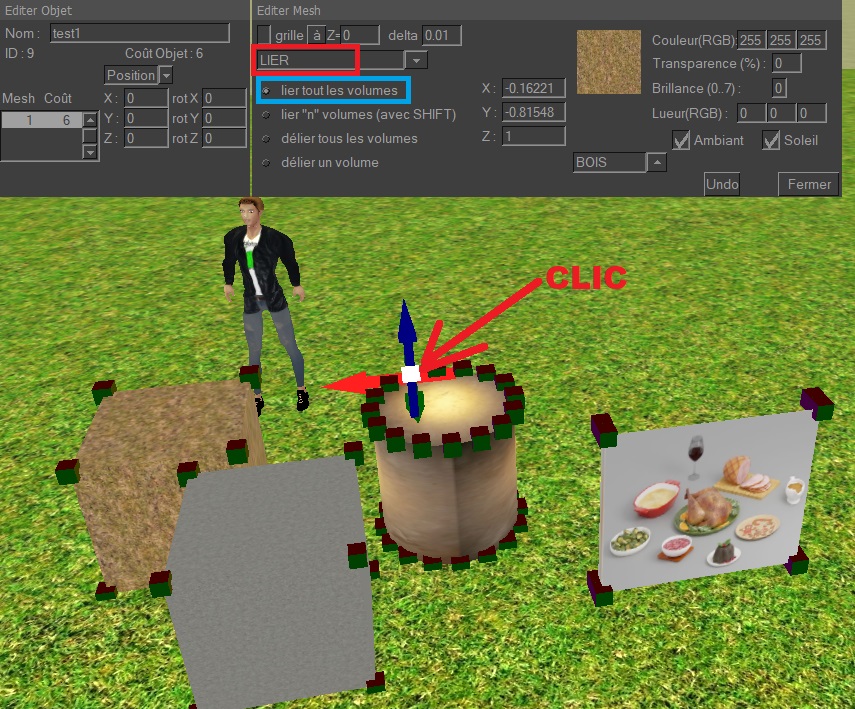Choose 'délier un volume' radio option

pos(266,163)
